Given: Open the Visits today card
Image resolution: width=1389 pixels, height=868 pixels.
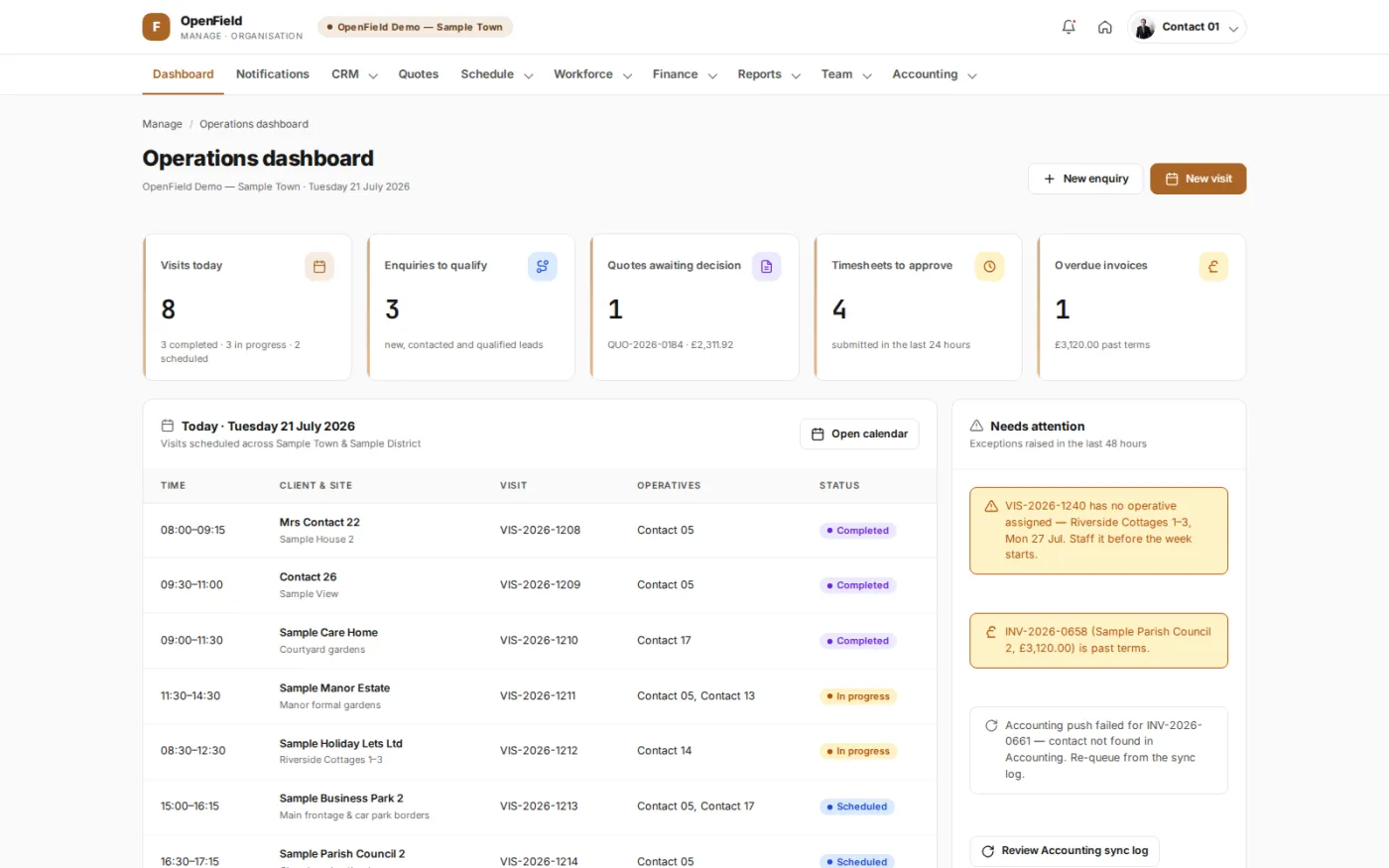Looking at the screenshot, I should 247,308.
